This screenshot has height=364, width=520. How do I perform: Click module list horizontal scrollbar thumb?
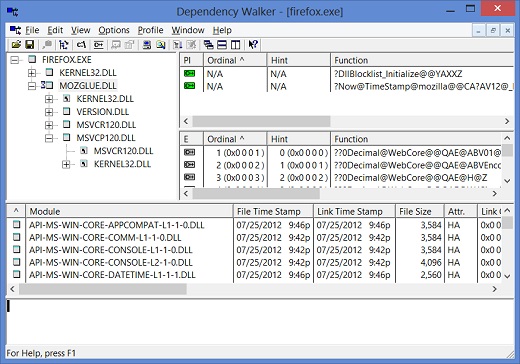(x=103, y=289)
